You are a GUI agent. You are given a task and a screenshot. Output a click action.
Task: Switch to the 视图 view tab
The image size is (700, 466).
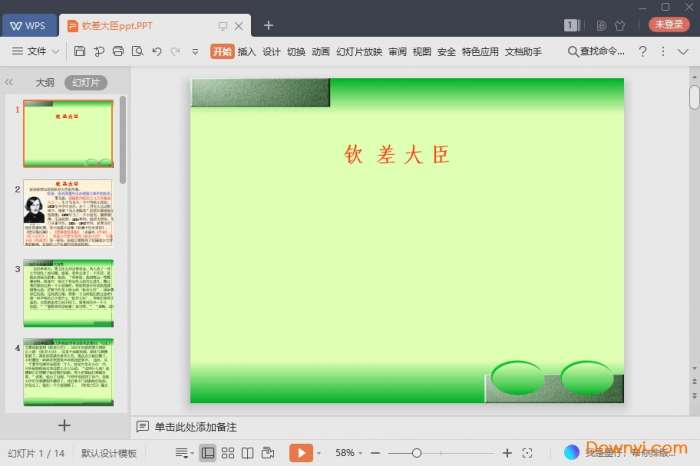pos(422,52)
